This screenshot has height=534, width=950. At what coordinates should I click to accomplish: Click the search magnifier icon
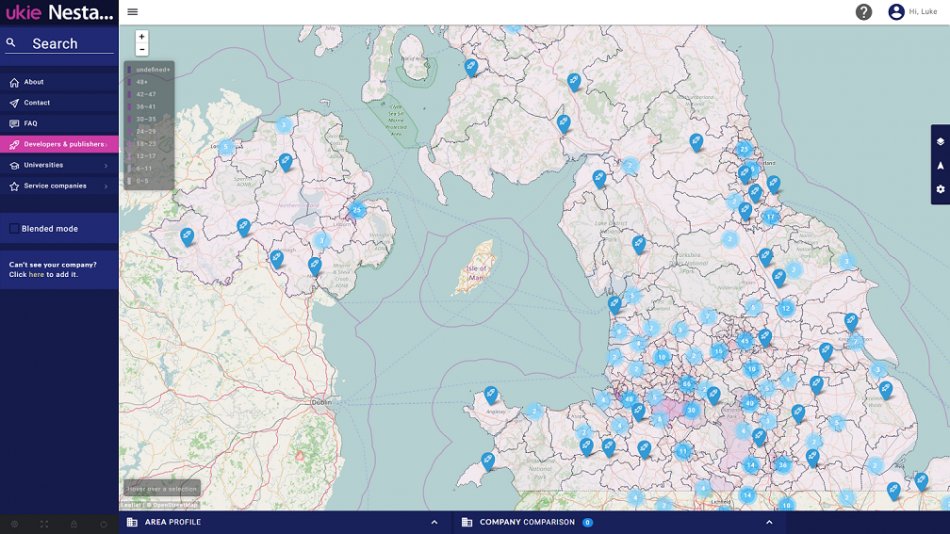click(11, 42)
